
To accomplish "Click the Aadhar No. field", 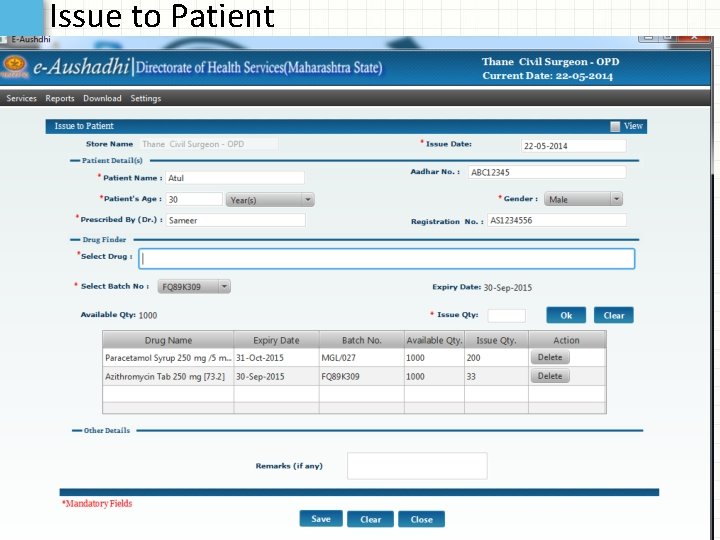I will click(x=547, y=172).
